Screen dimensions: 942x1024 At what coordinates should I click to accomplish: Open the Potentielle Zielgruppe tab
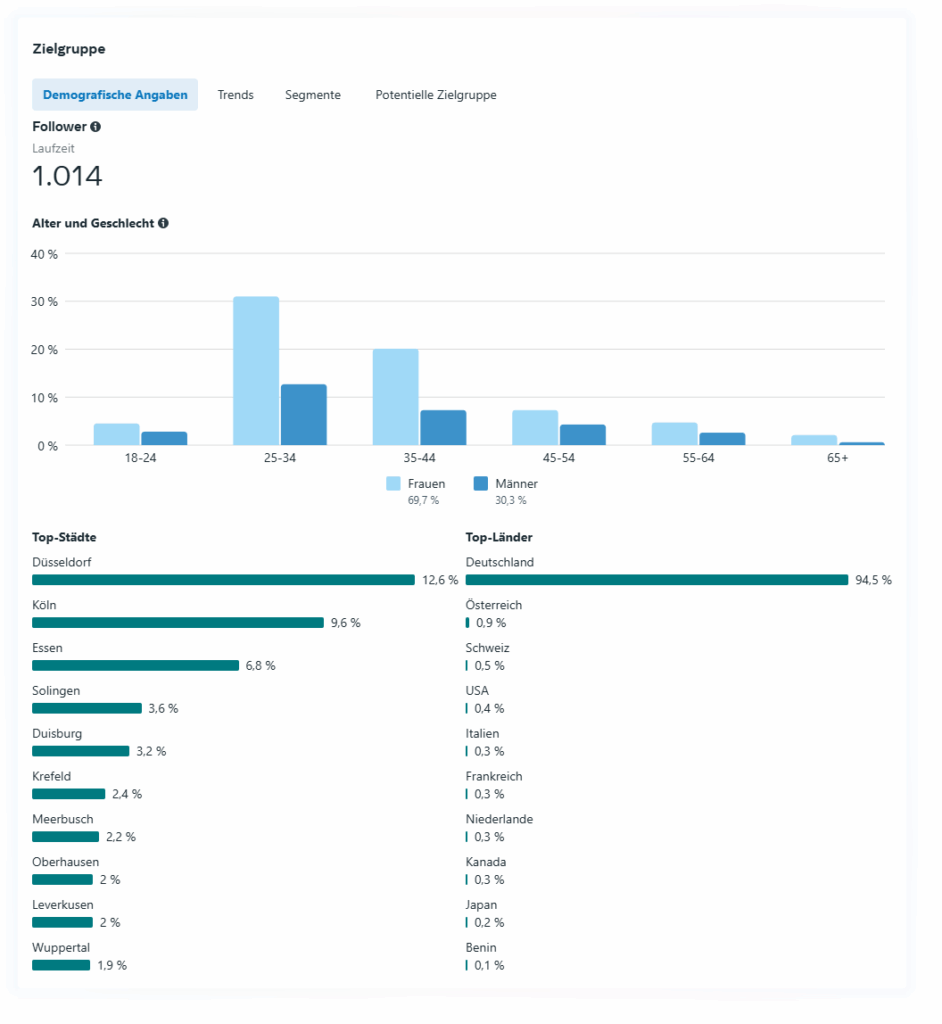[436, 95]
